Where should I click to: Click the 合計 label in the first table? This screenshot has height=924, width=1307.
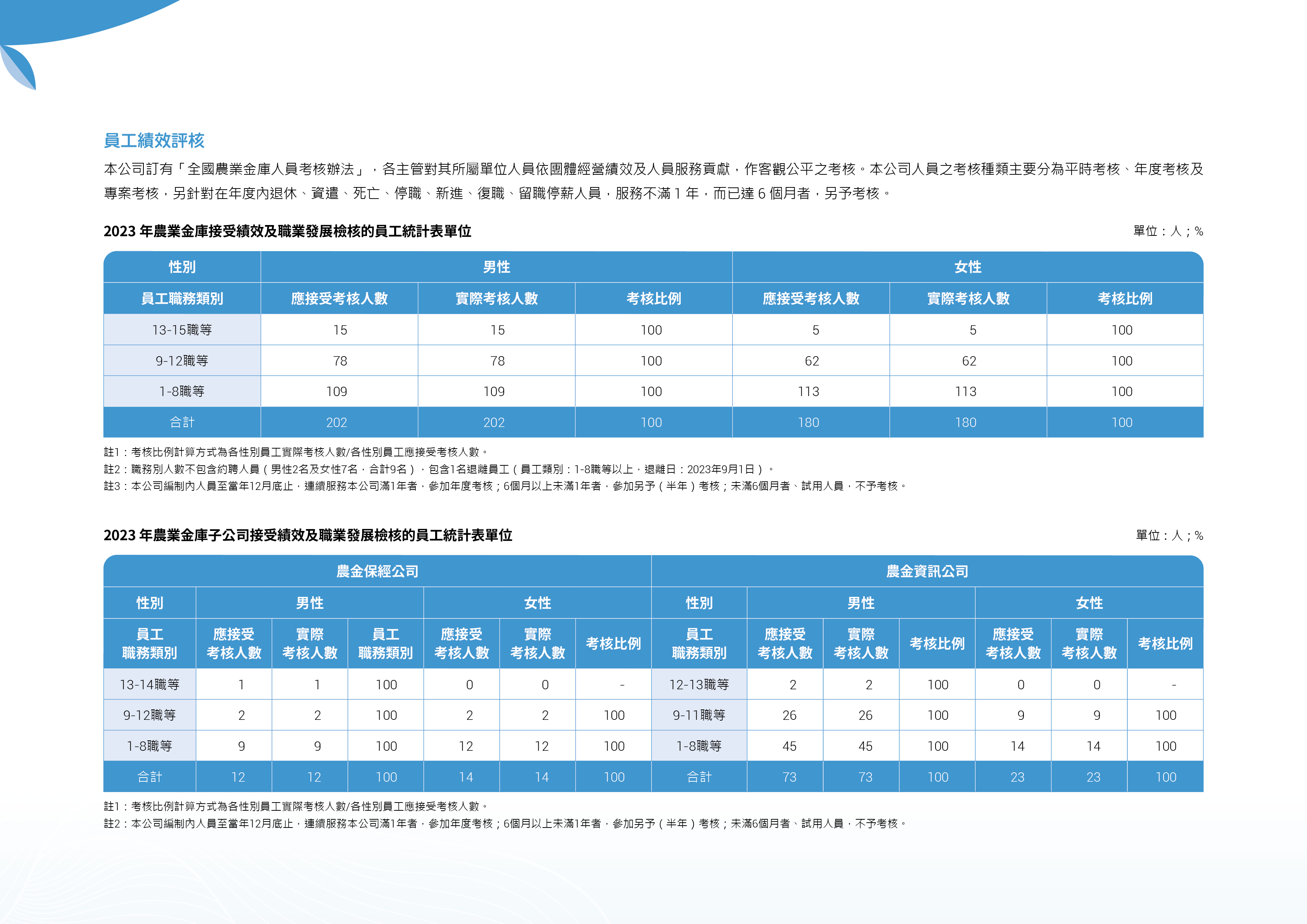(x=182, y=423)
